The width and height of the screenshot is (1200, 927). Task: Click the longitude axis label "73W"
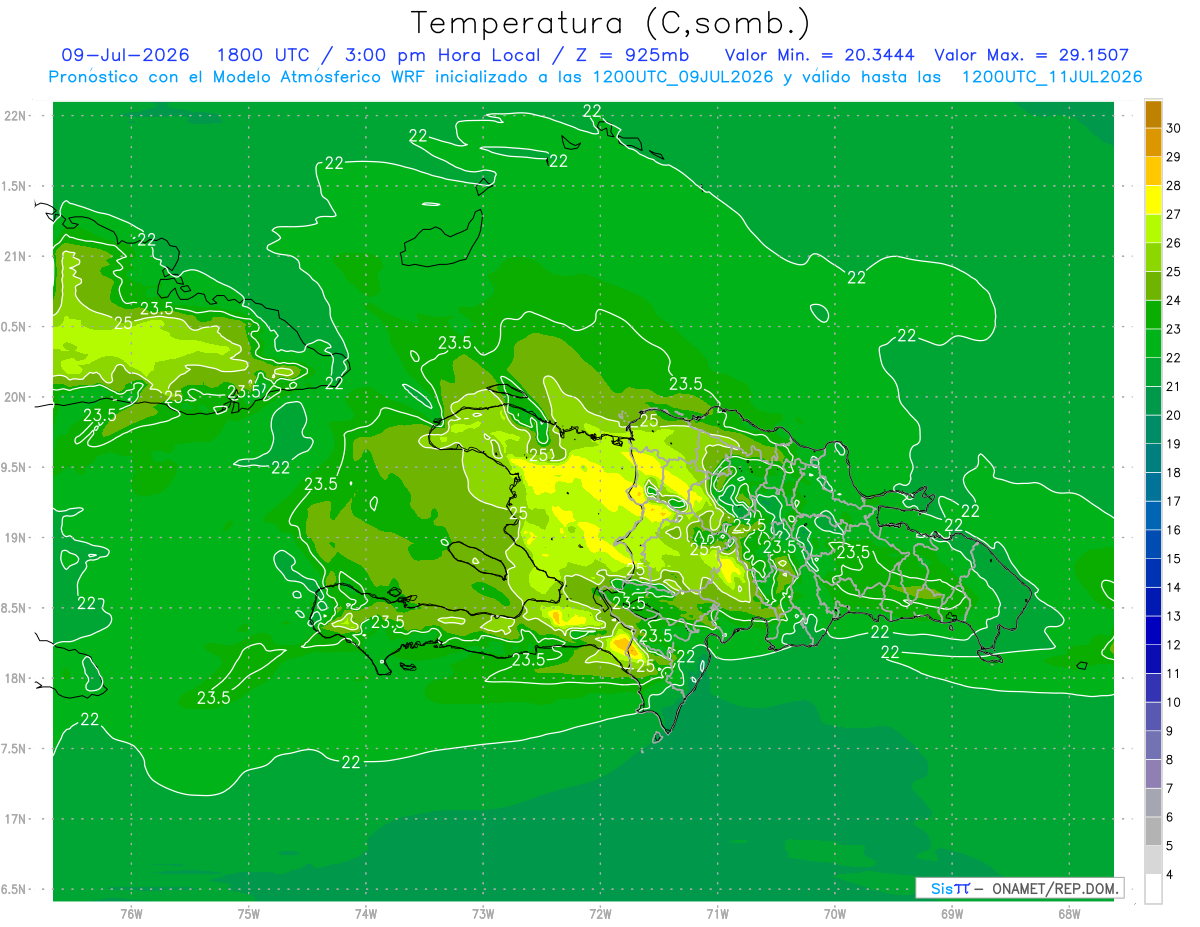click(483, 913)
